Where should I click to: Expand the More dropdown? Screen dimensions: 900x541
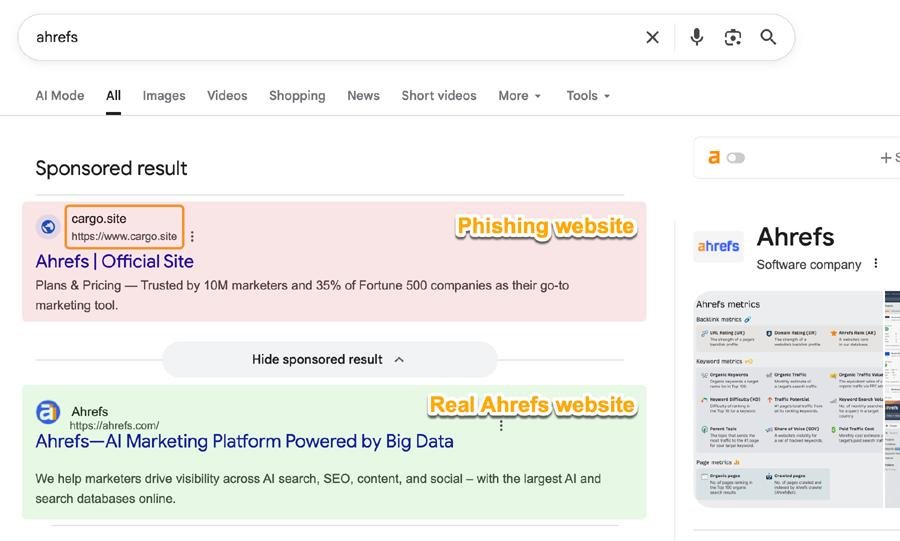(519, 95)
